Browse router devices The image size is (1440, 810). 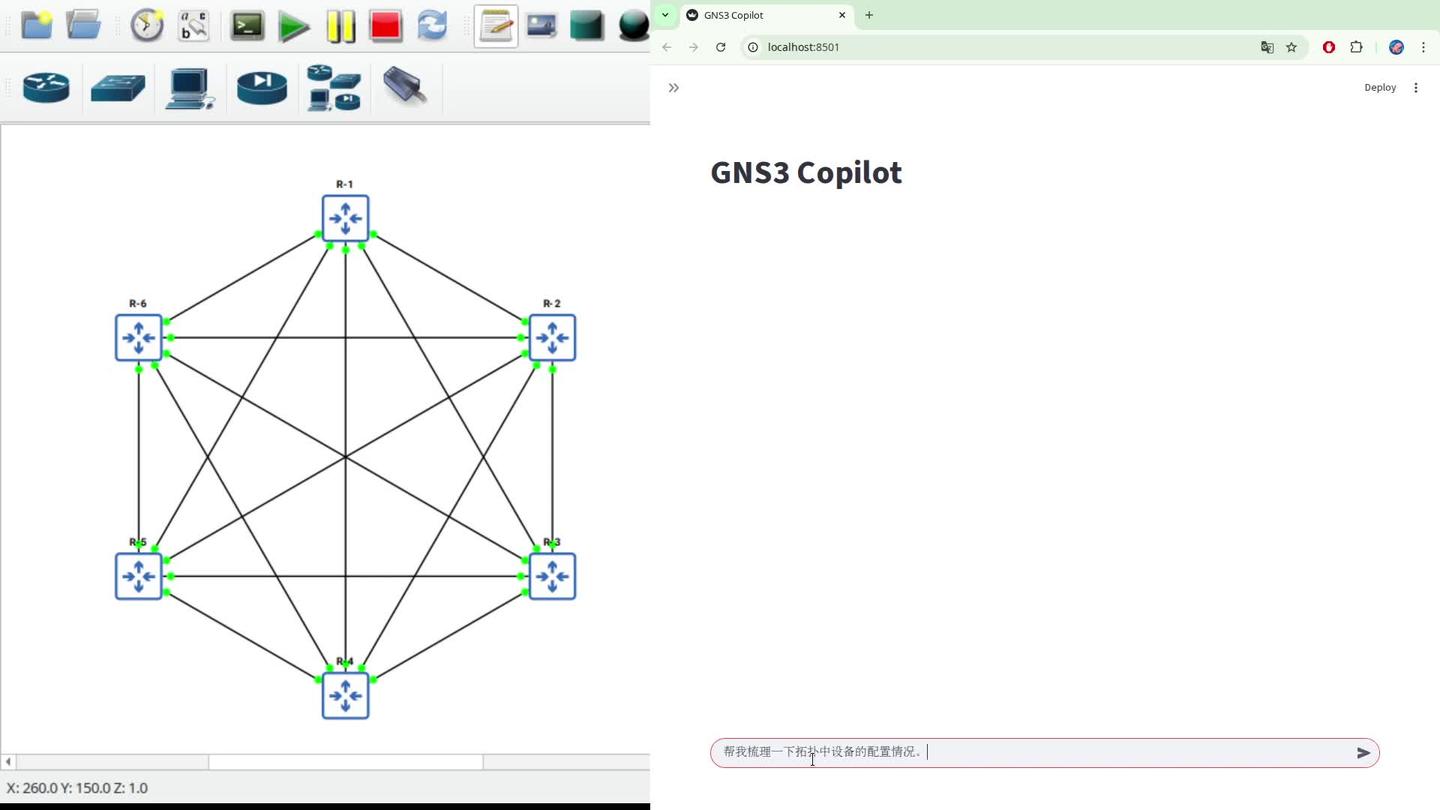46,88
